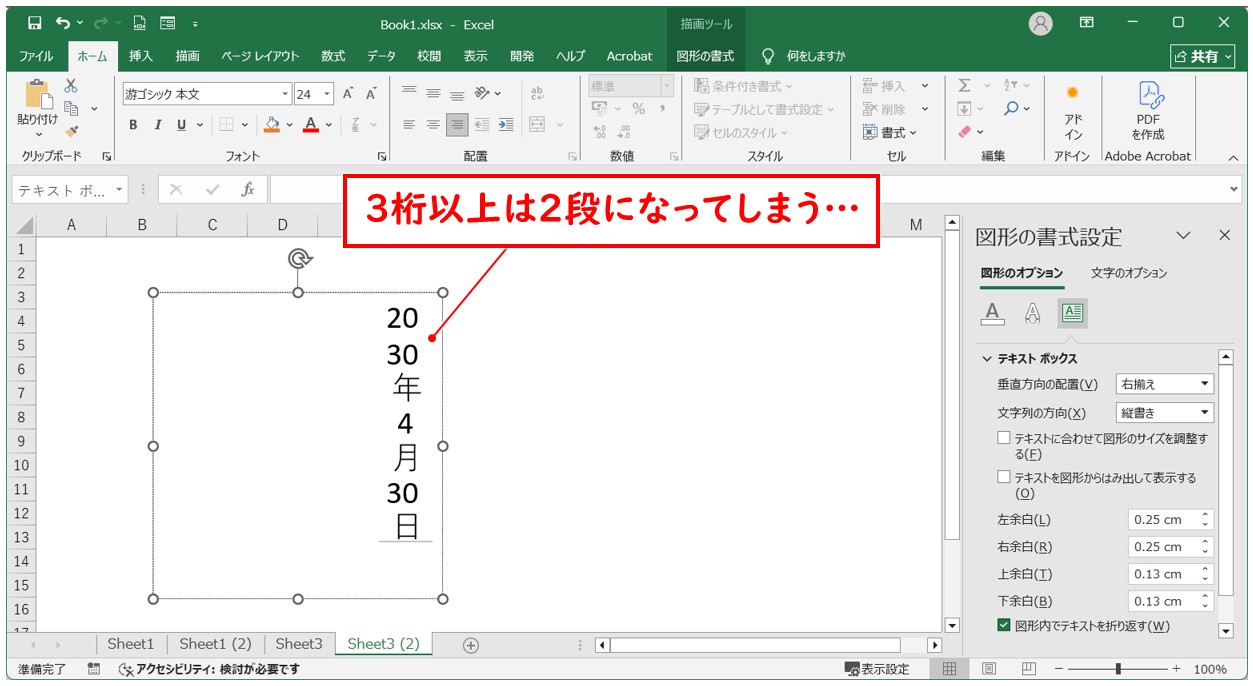Click the zoom in plus button
The width and height of the screenshot is (1253, 686).
pos(1176,669)
